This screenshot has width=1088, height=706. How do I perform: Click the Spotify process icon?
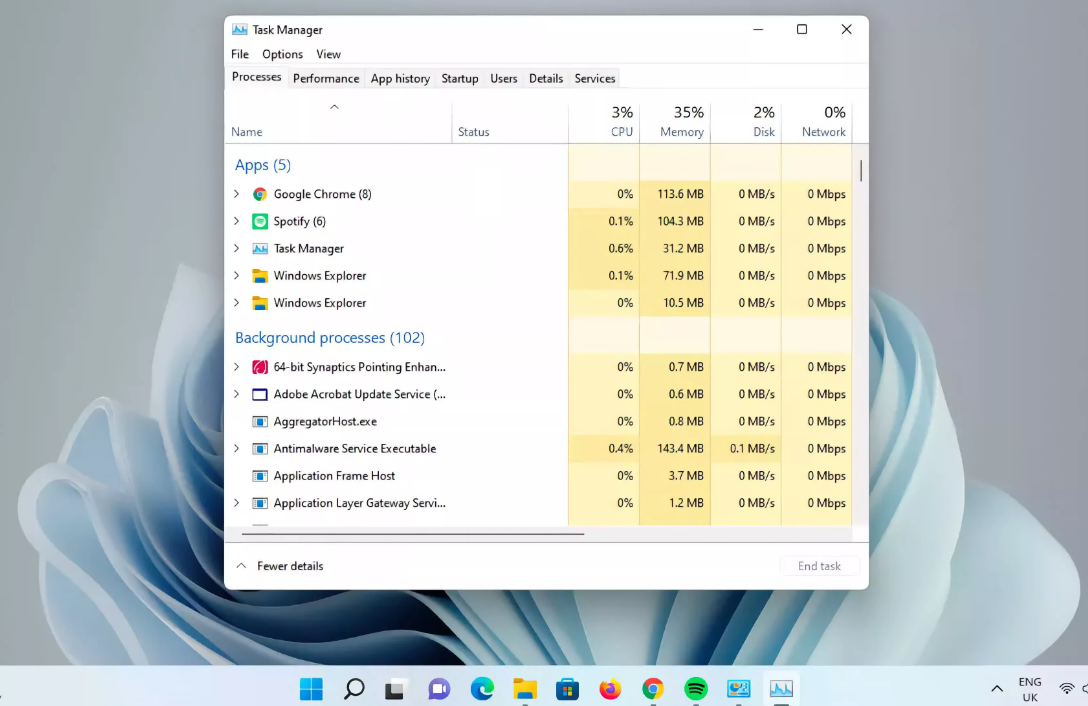click(260, 221)
